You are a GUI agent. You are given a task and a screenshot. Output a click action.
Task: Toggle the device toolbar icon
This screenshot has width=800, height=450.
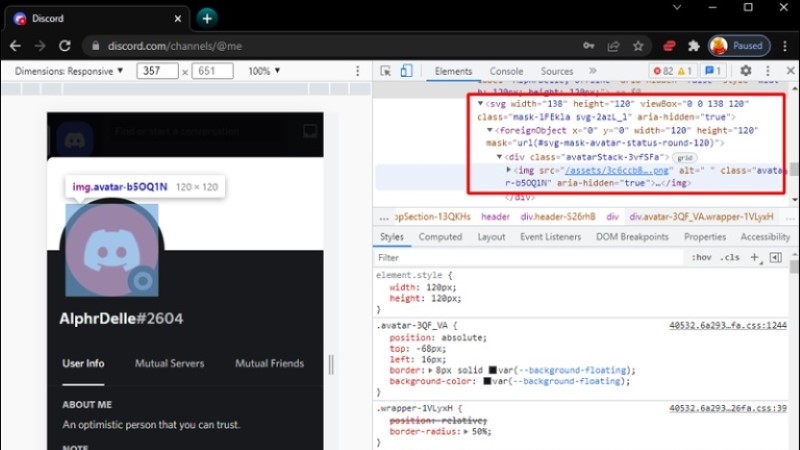tap(406, 71)
